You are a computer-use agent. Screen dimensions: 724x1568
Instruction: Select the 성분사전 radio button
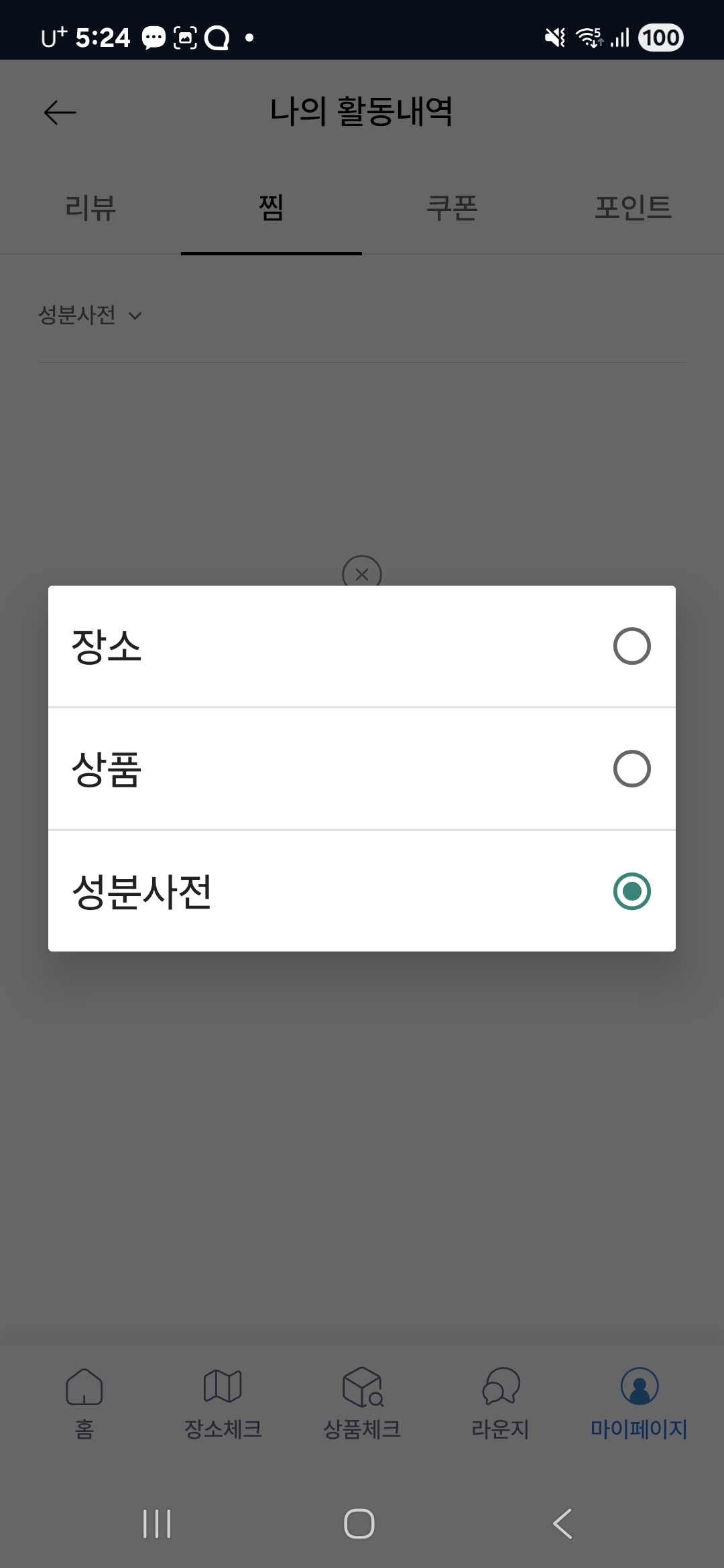pos(631,891)
